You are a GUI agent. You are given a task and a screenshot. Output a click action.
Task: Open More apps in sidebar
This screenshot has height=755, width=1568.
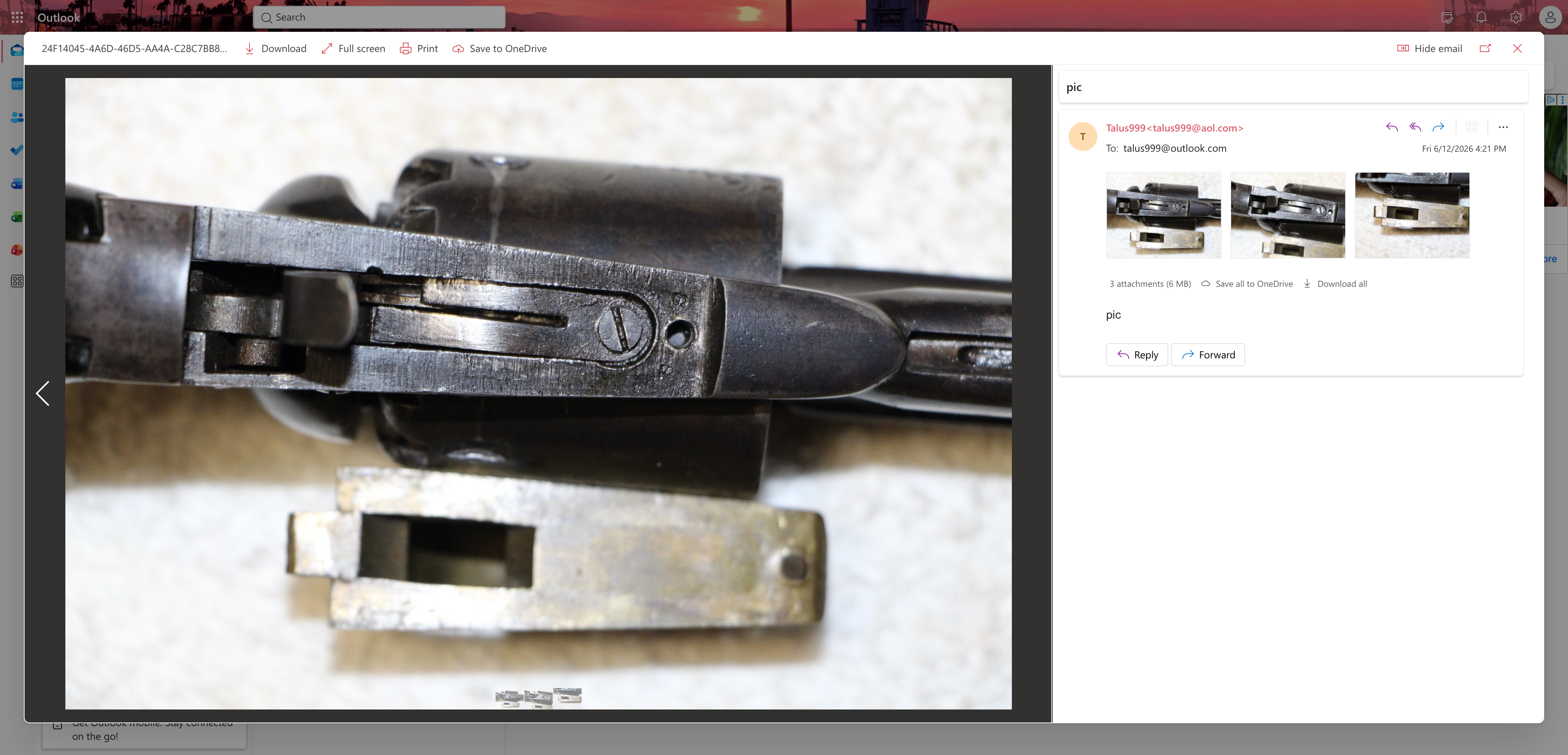coord(17,281)
